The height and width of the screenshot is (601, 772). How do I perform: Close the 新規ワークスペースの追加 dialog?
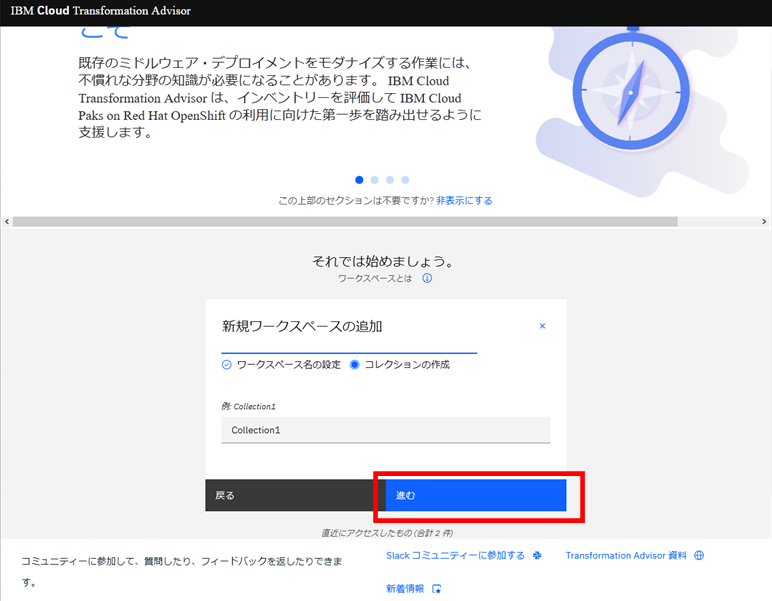pyautogui.click(x=542, y=326)
